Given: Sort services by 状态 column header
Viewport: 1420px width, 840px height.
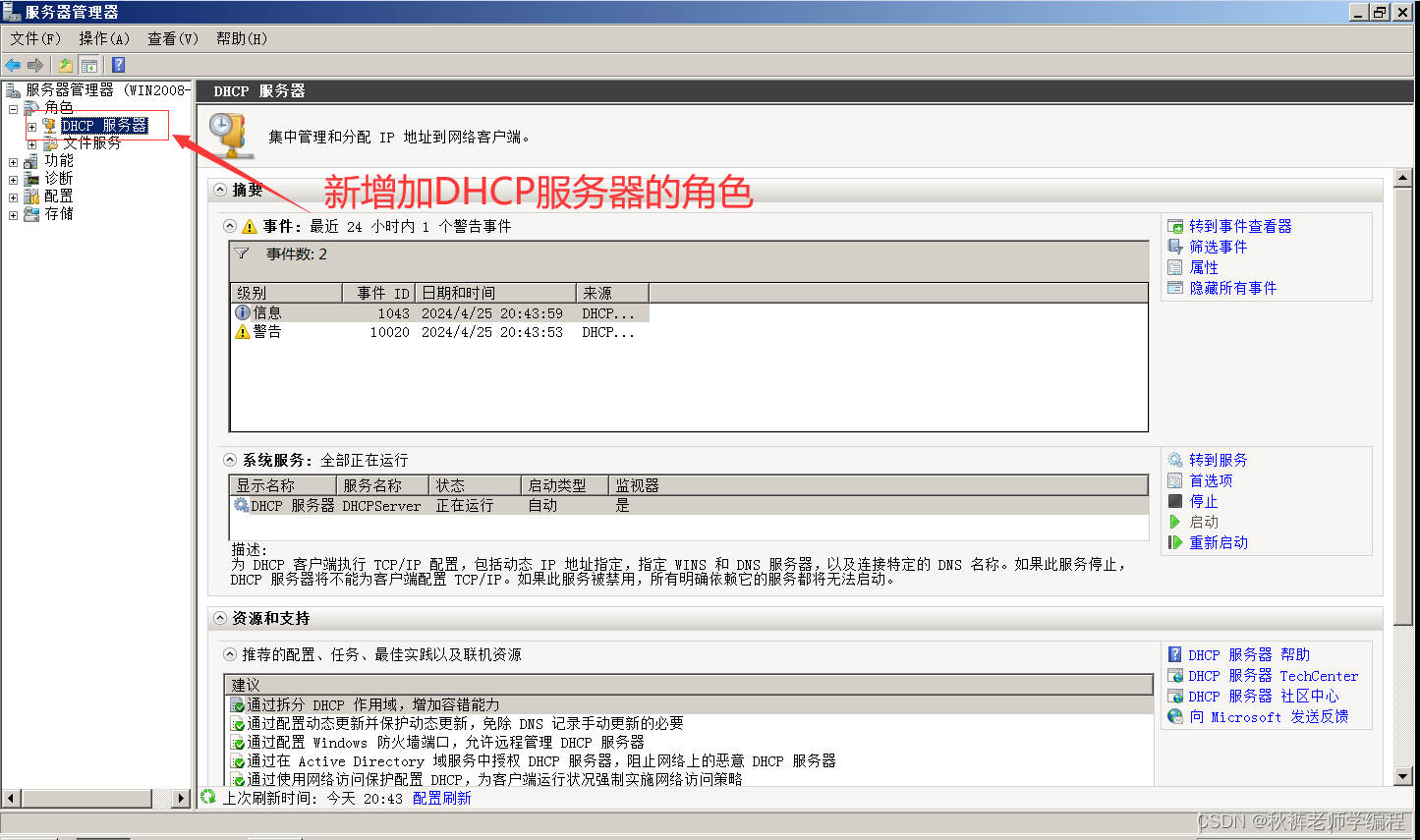Looking at the screenshot, I should tap(476, 485).
